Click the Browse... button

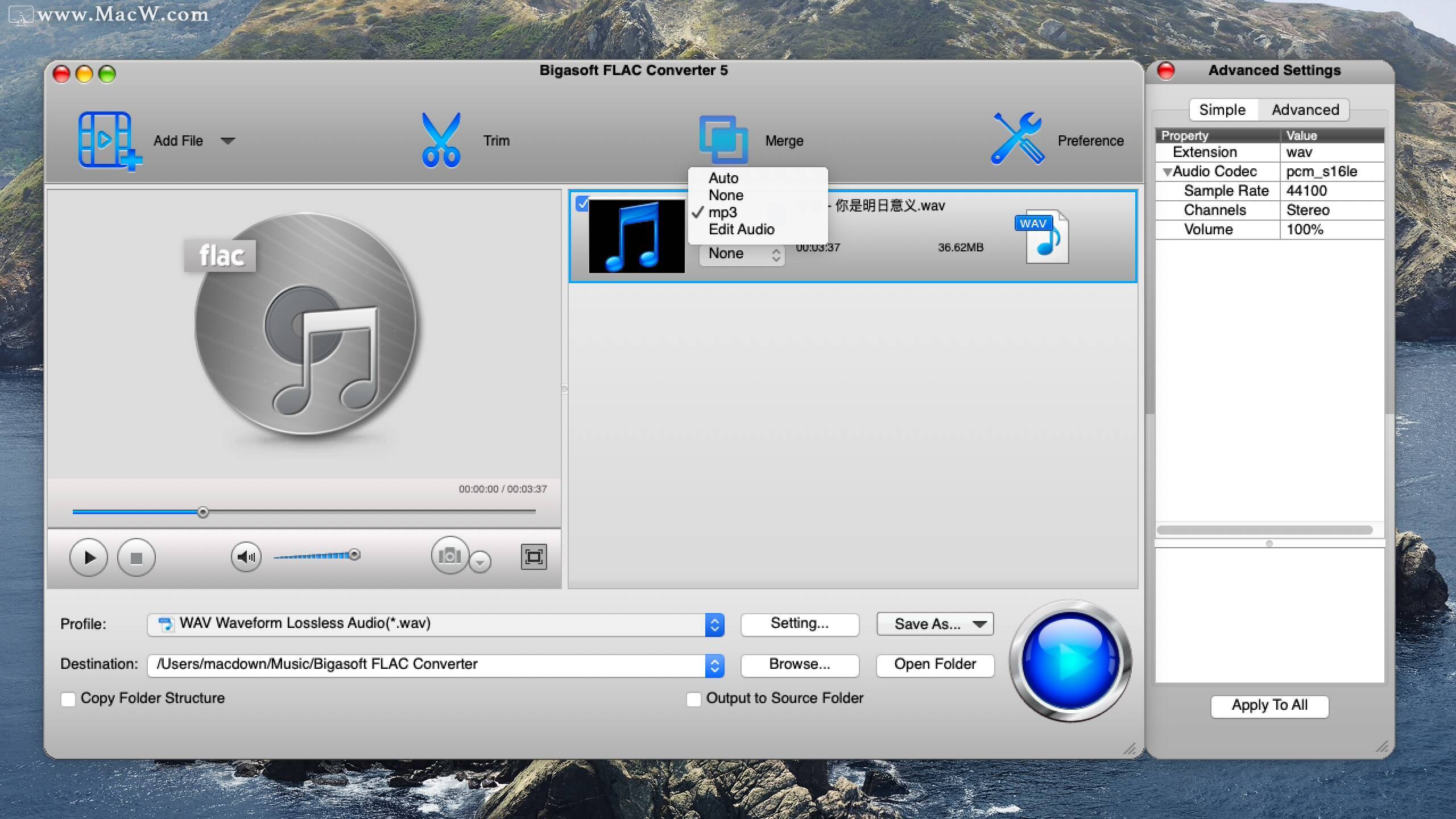(800, 665)
